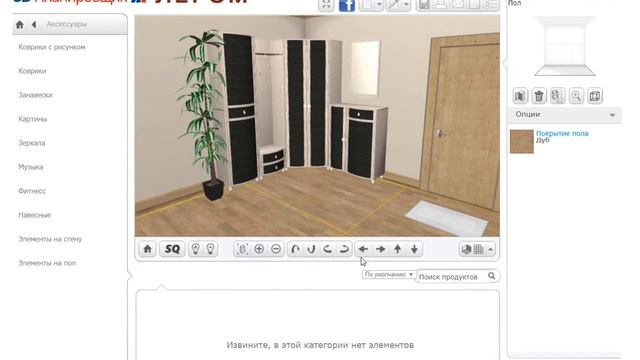
Task: Open the Зеркала category
Action: coord(32,143)
